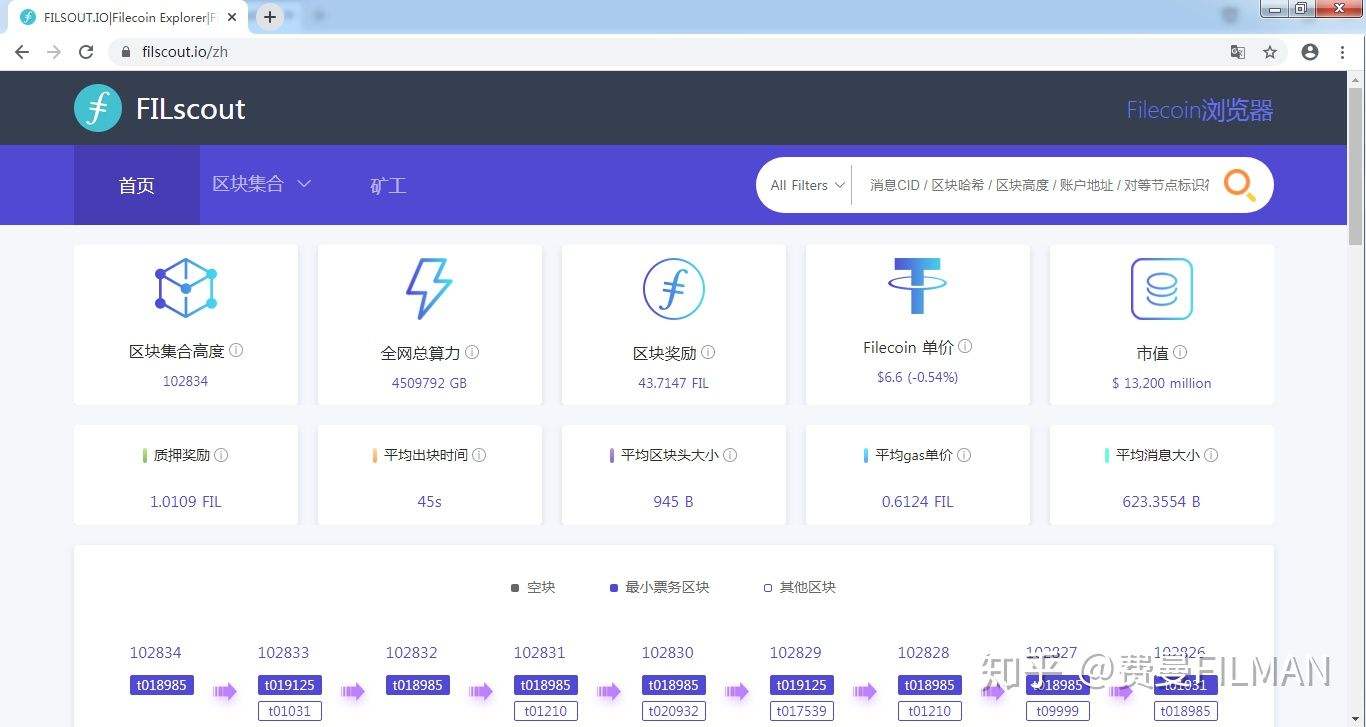The image size is (1366, 727).
Task: Expand the All Filters dropdown
Action: [x=808, y=185]
